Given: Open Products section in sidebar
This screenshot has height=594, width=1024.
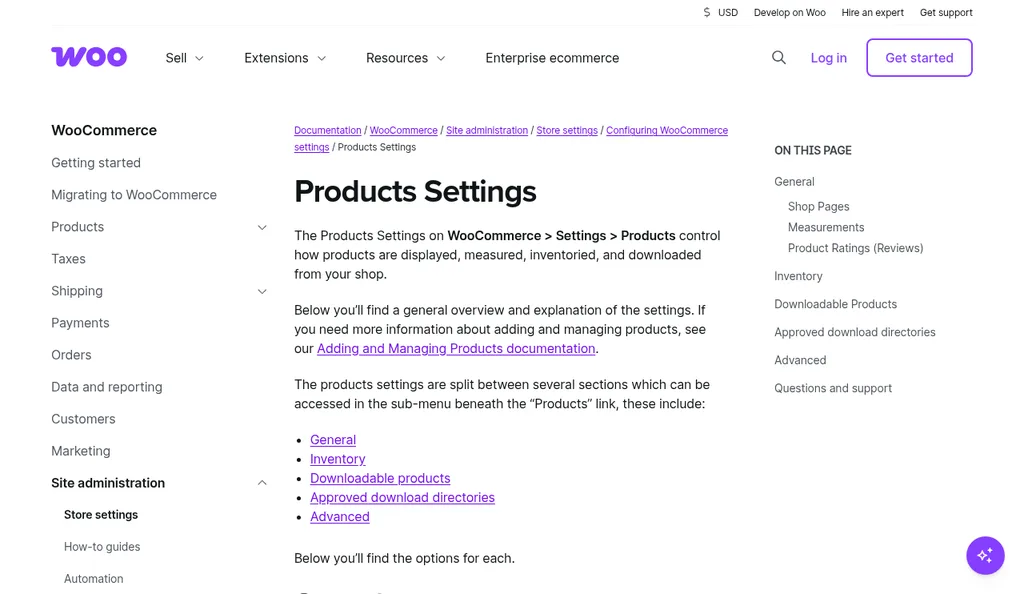Looking at the screenshot, I should 78,227.
